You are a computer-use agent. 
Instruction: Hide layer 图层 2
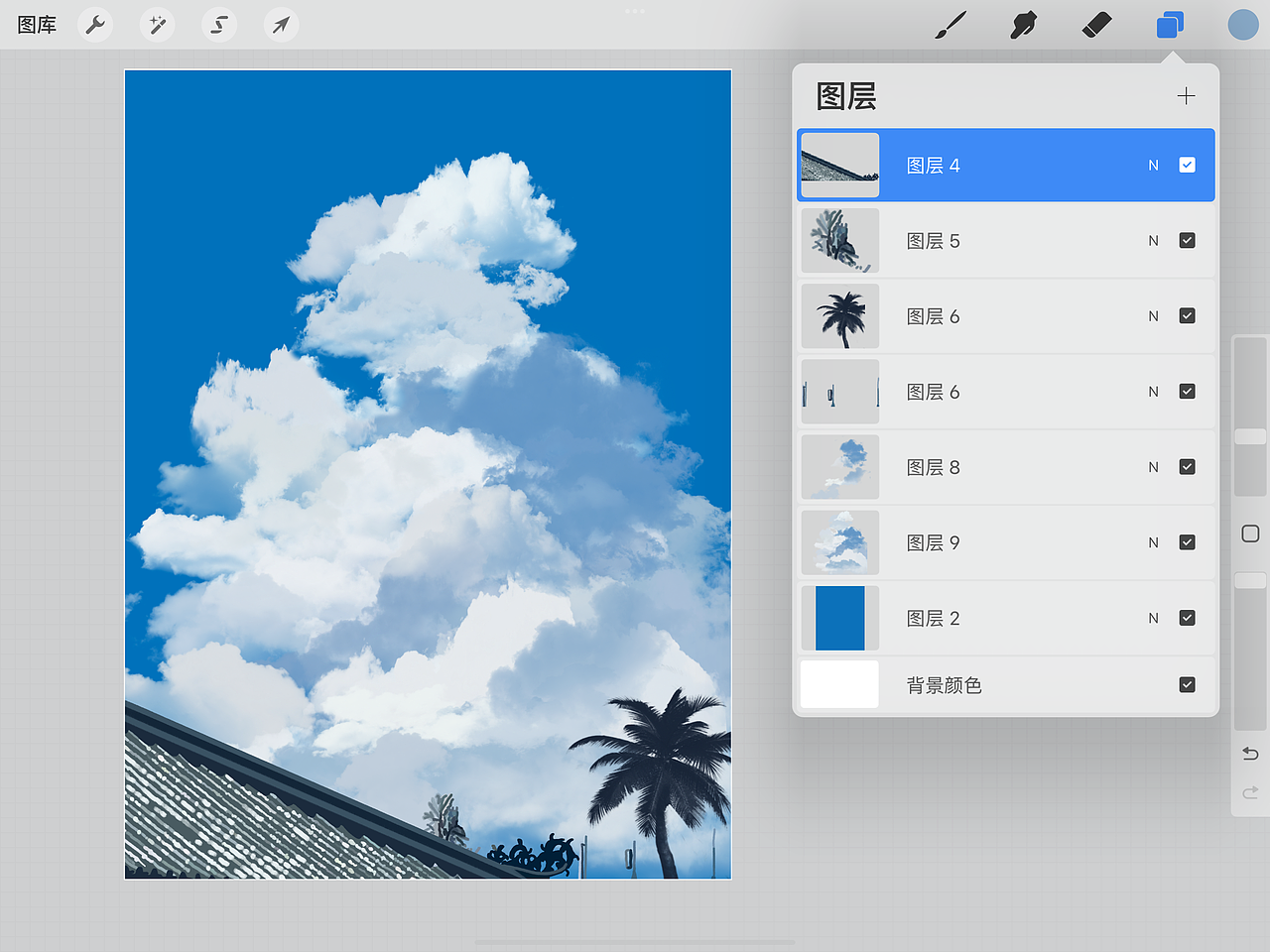(1187, 617)
